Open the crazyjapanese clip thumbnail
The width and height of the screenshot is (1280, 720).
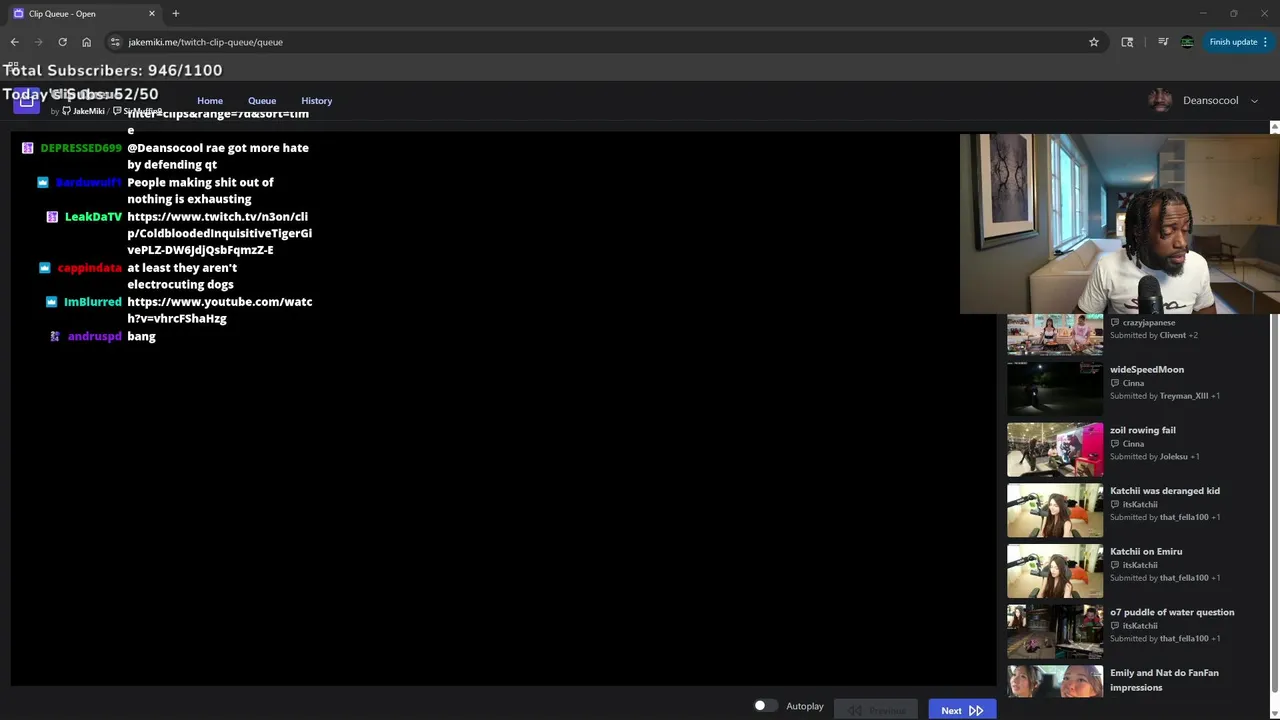click(x=1055, y=335)
